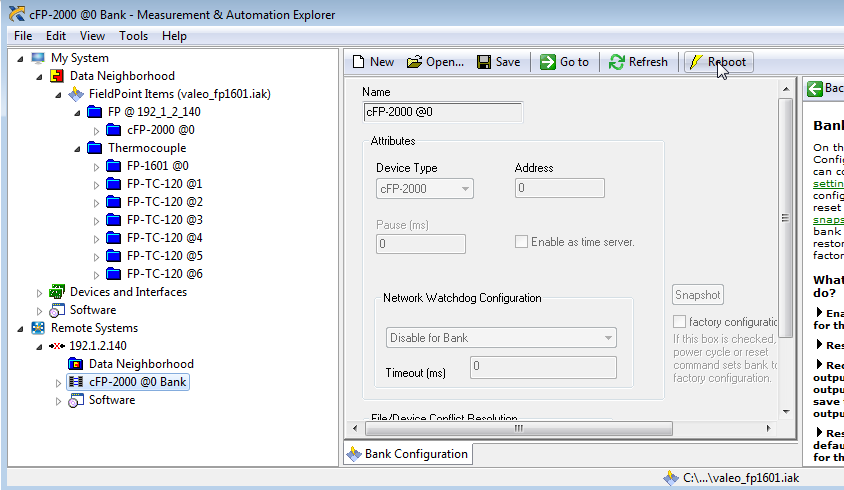Click the Name input field

[x=442, y=112]
